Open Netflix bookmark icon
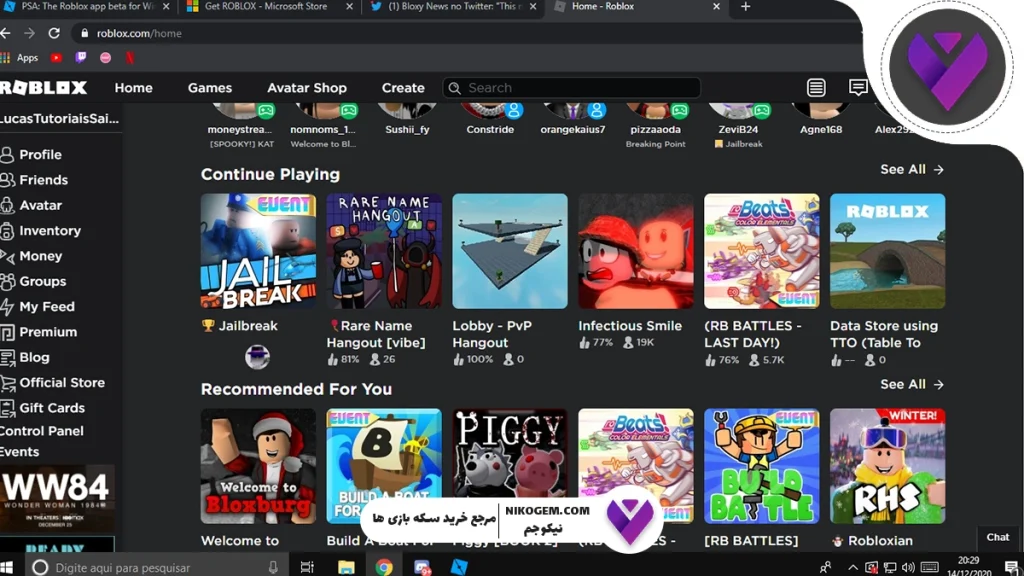Image resolution: width=1024 pixels, height=576 pixels. [130, 57]
